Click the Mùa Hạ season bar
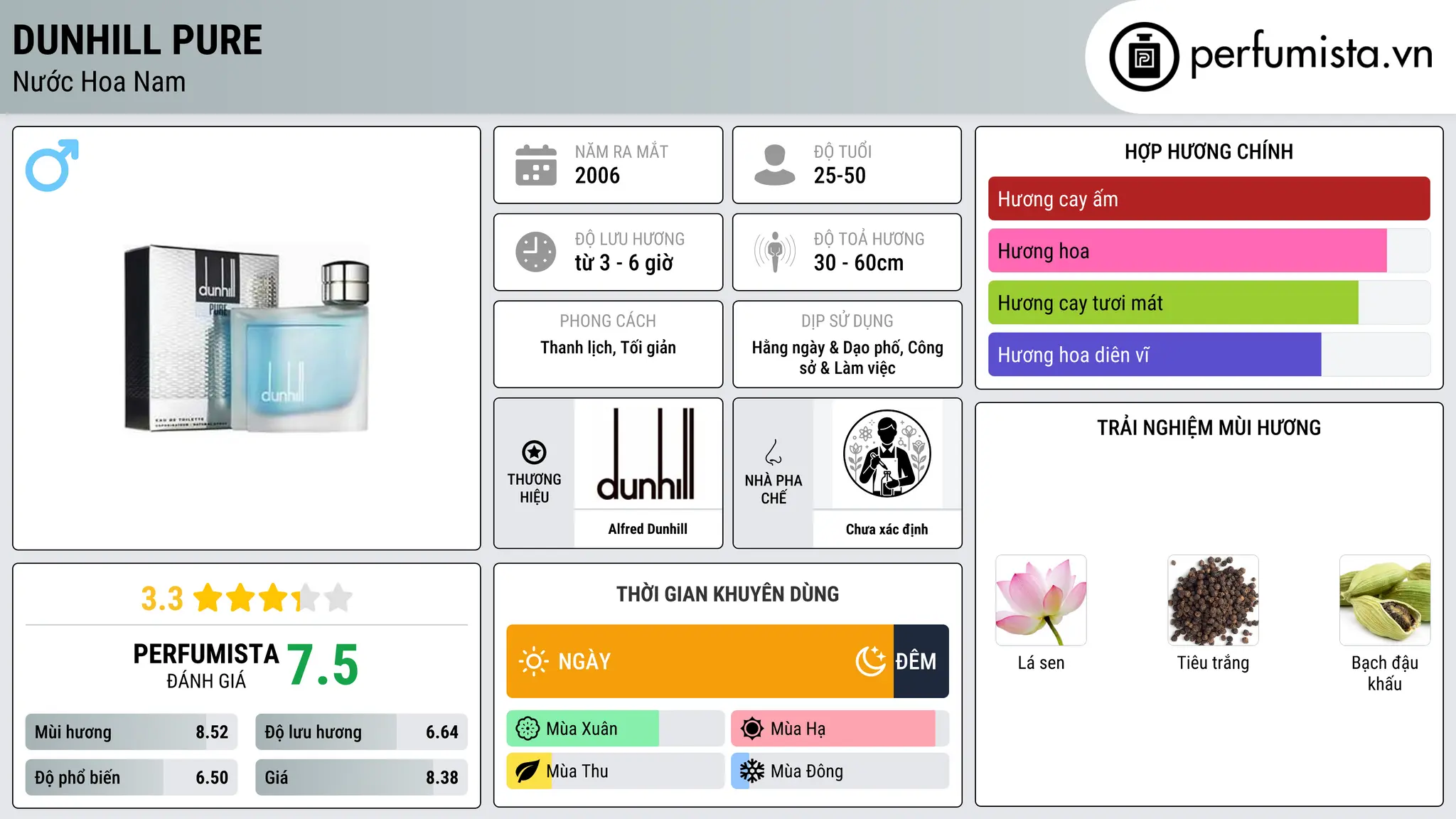Viewport: 1456px width, 819px height. point(840,729)
